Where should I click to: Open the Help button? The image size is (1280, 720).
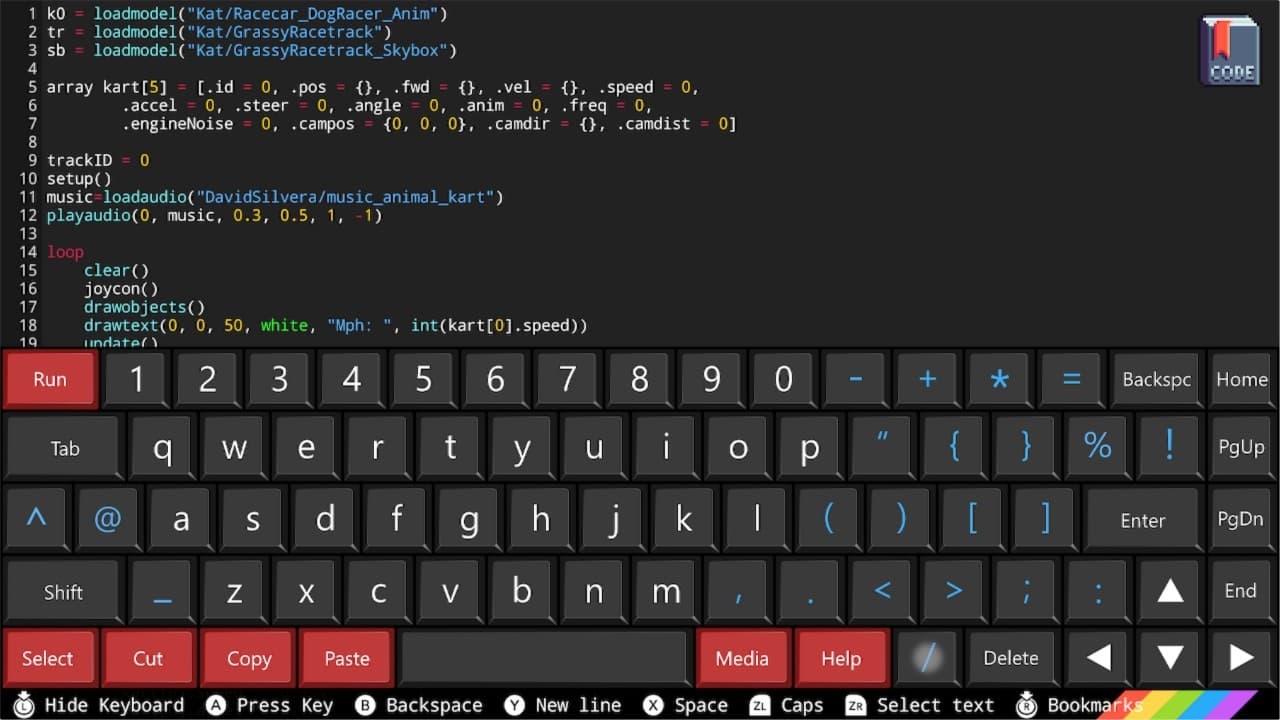(841, 658)
